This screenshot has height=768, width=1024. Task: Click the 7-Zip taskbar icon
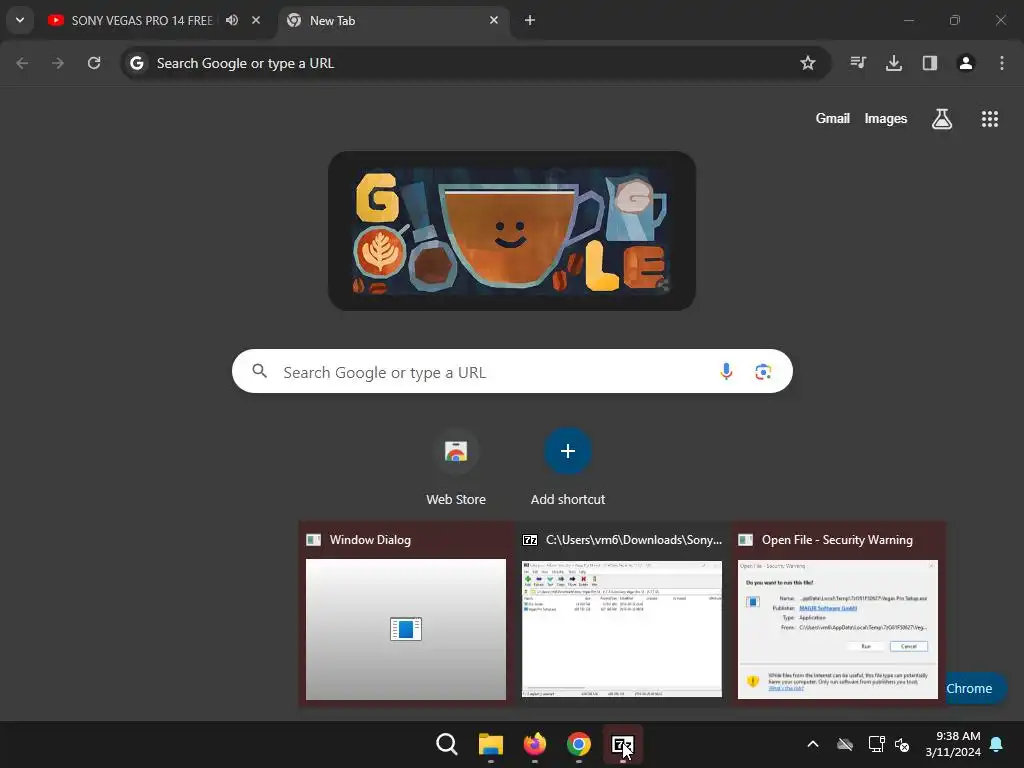[622, 744]
